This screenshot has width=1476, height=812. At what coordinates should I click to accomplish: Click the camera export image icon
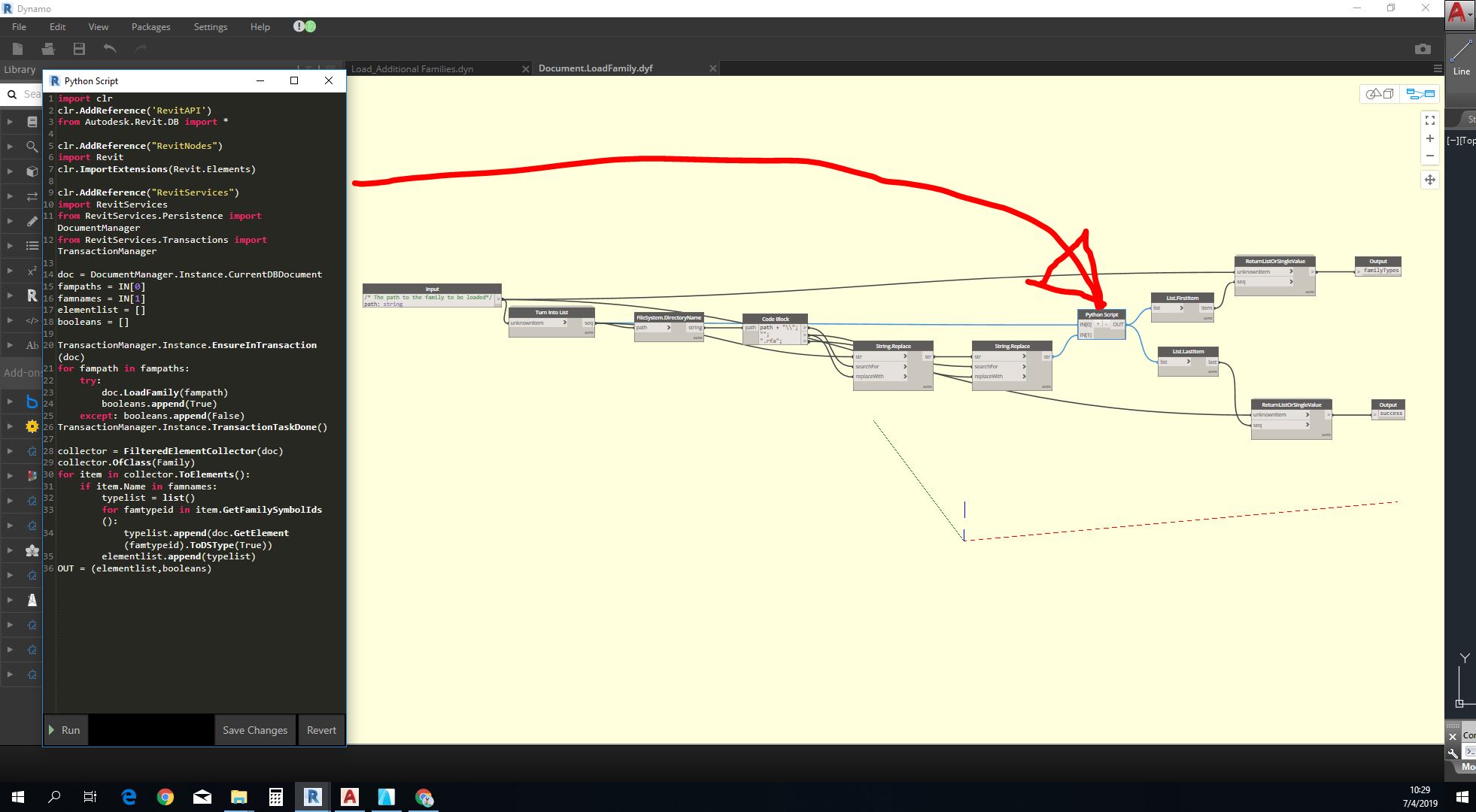point(1422,49)
